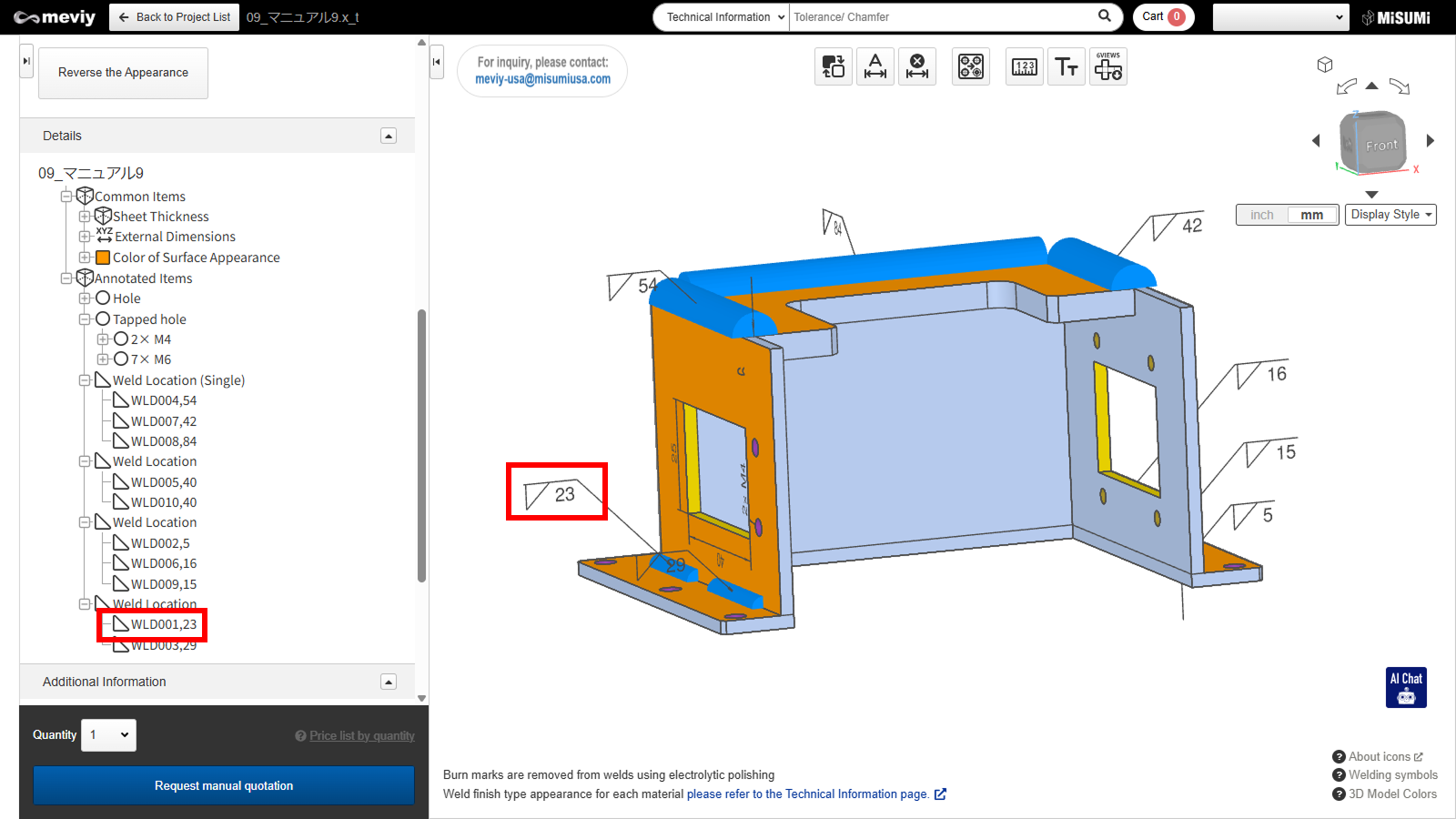Click the delete dimension X icon
The image size is (1456, 819).
click(x=917, y=66)
